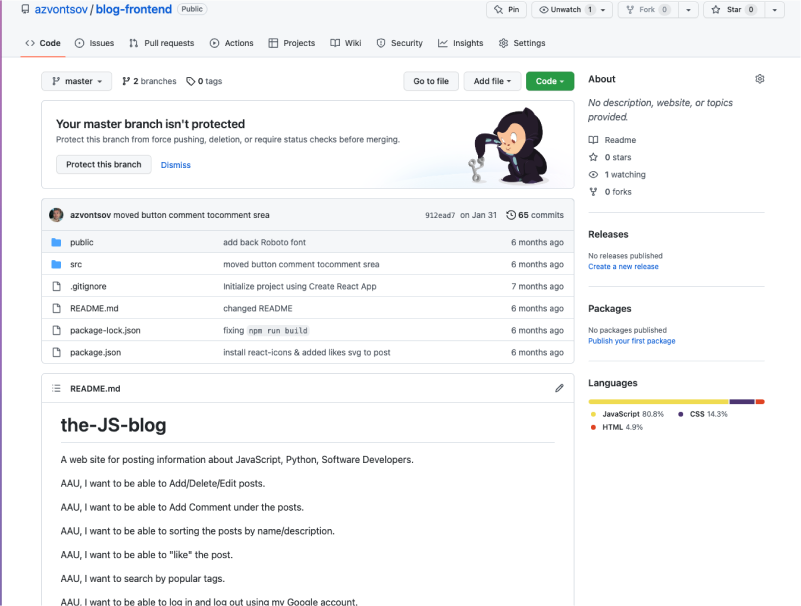Open the green Code dropdown
The width and height of the screenshot is (801, 606).
(550, 81)
